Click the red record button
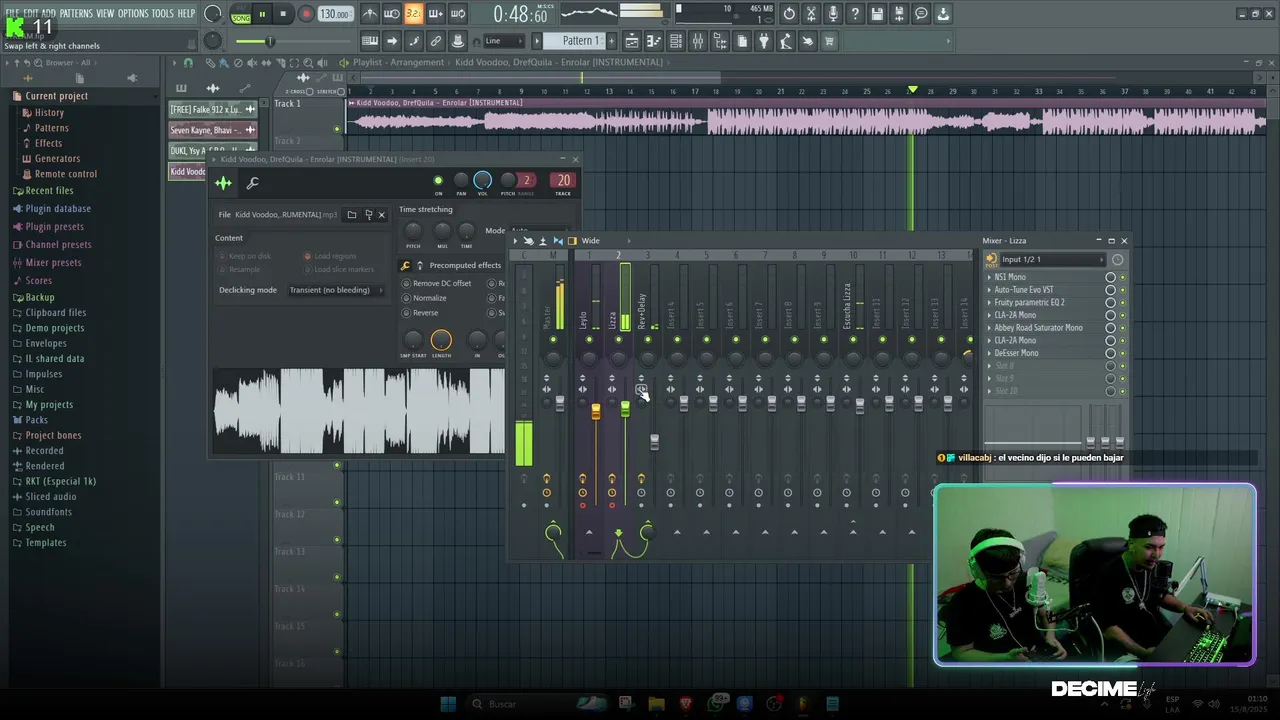The width and height of the screenshot is (1280, 720). point(306,14)
